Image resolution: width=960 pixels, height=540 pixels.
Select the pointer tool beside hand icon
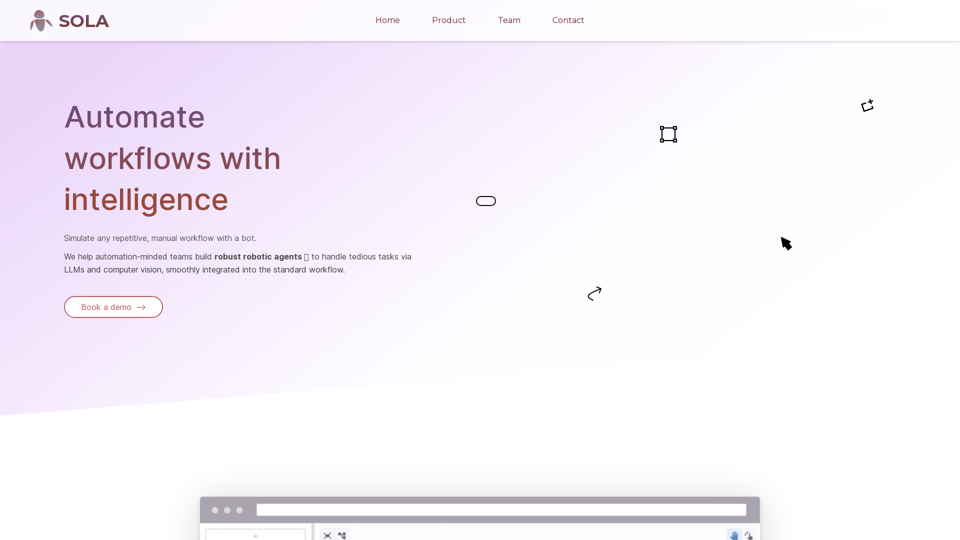[x=748, y=535]
